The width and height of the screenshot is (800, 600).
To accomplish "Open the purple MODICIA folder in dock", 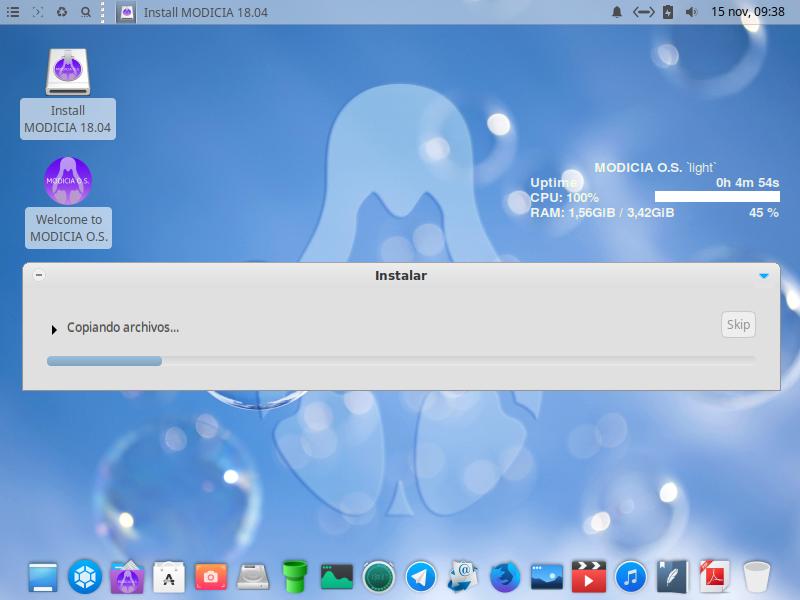I will (127, 577).
